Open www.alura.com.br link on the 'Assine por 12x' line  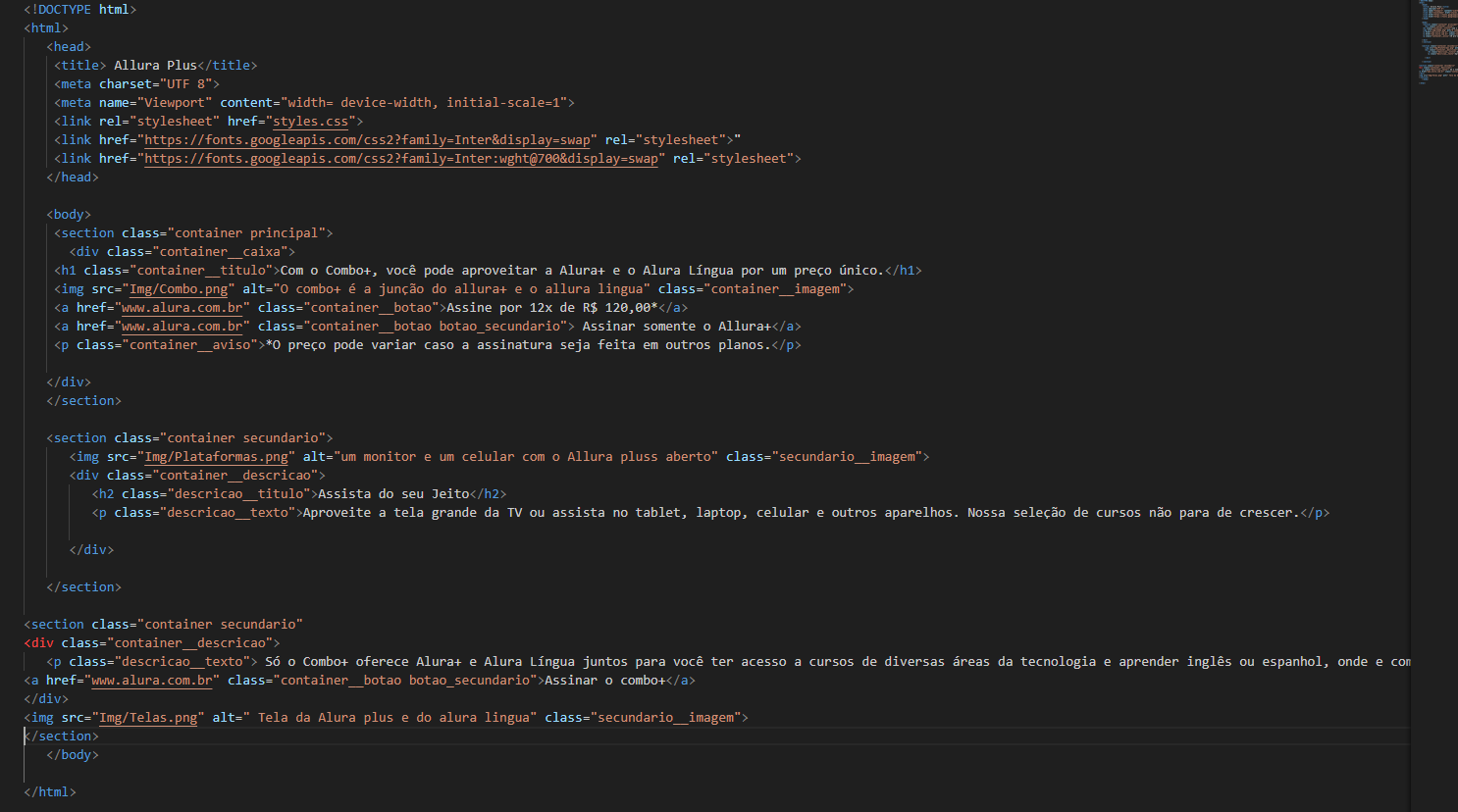[182, 308]
